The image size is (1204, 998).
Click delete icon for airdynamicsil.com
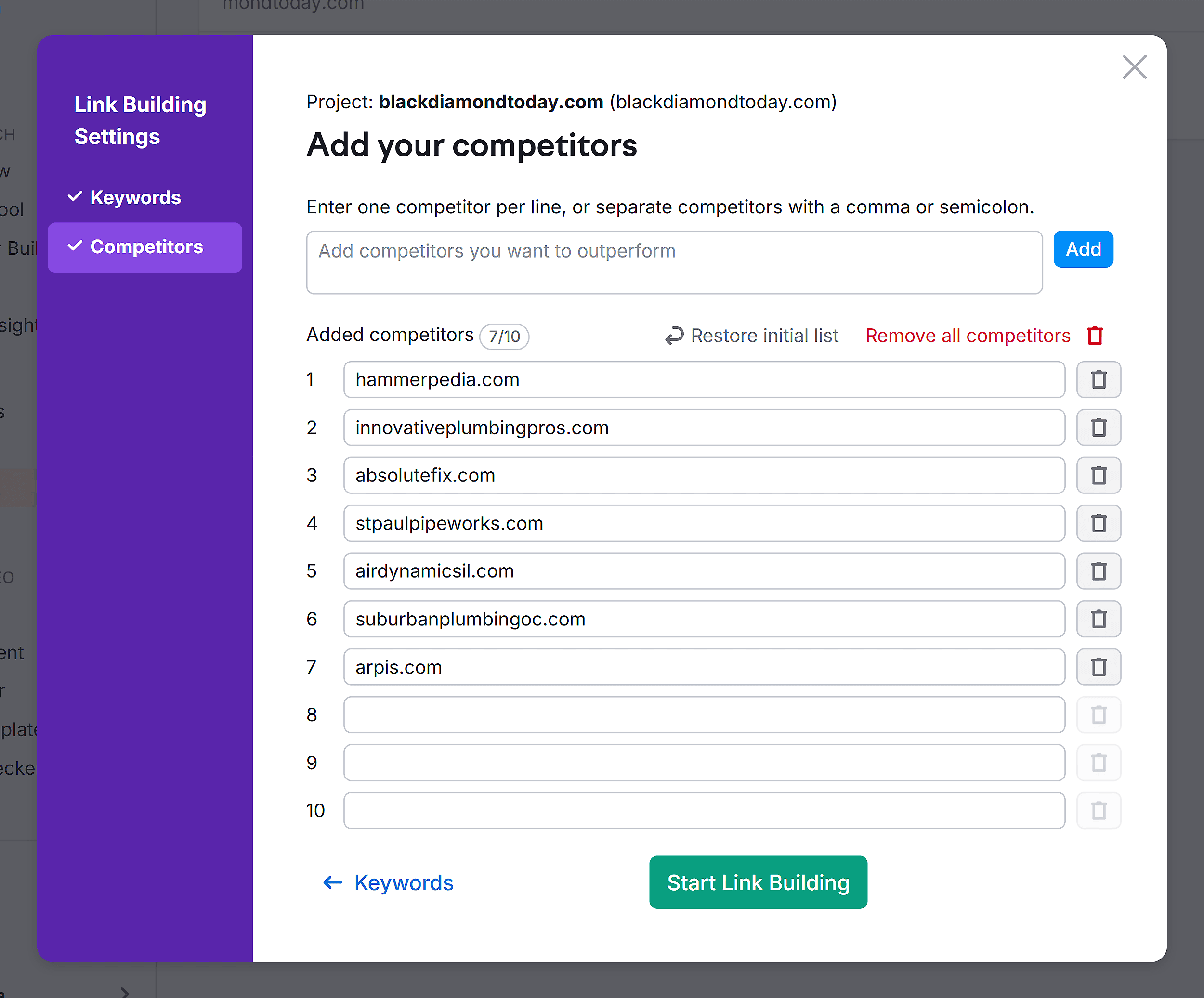tap(1099, 570)
